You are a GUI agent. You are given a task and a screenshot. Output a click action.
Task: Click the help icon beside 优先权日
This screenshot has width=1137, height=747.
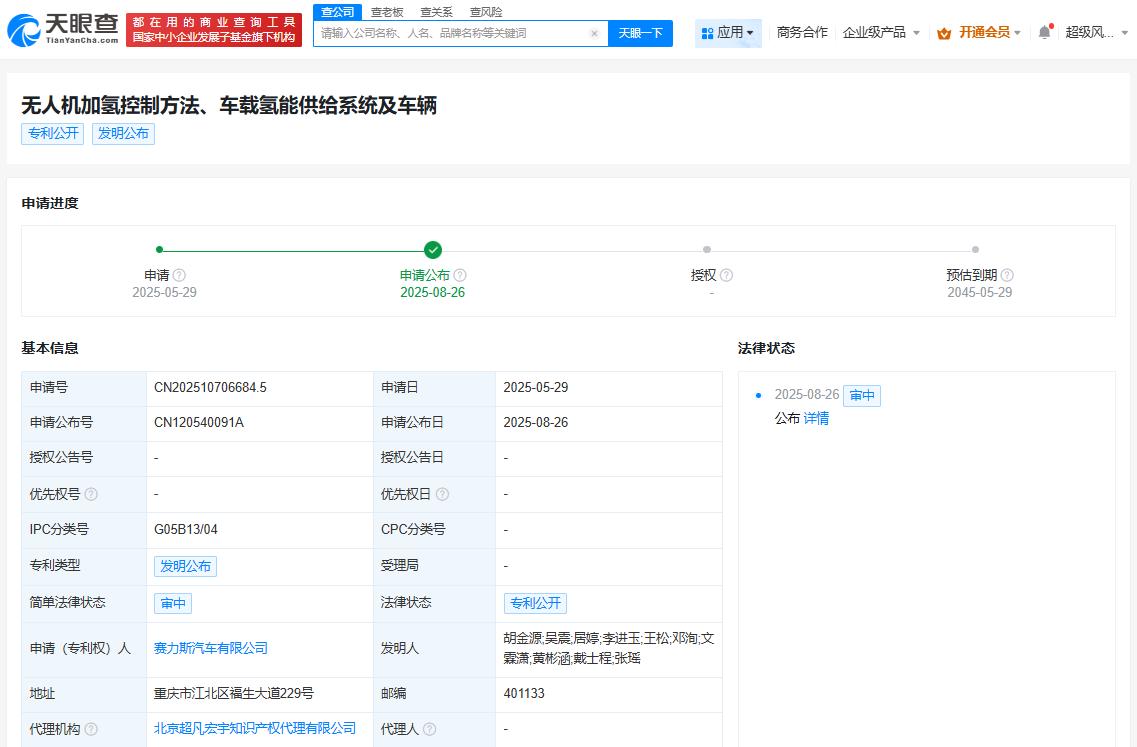[x=442, y=494]
